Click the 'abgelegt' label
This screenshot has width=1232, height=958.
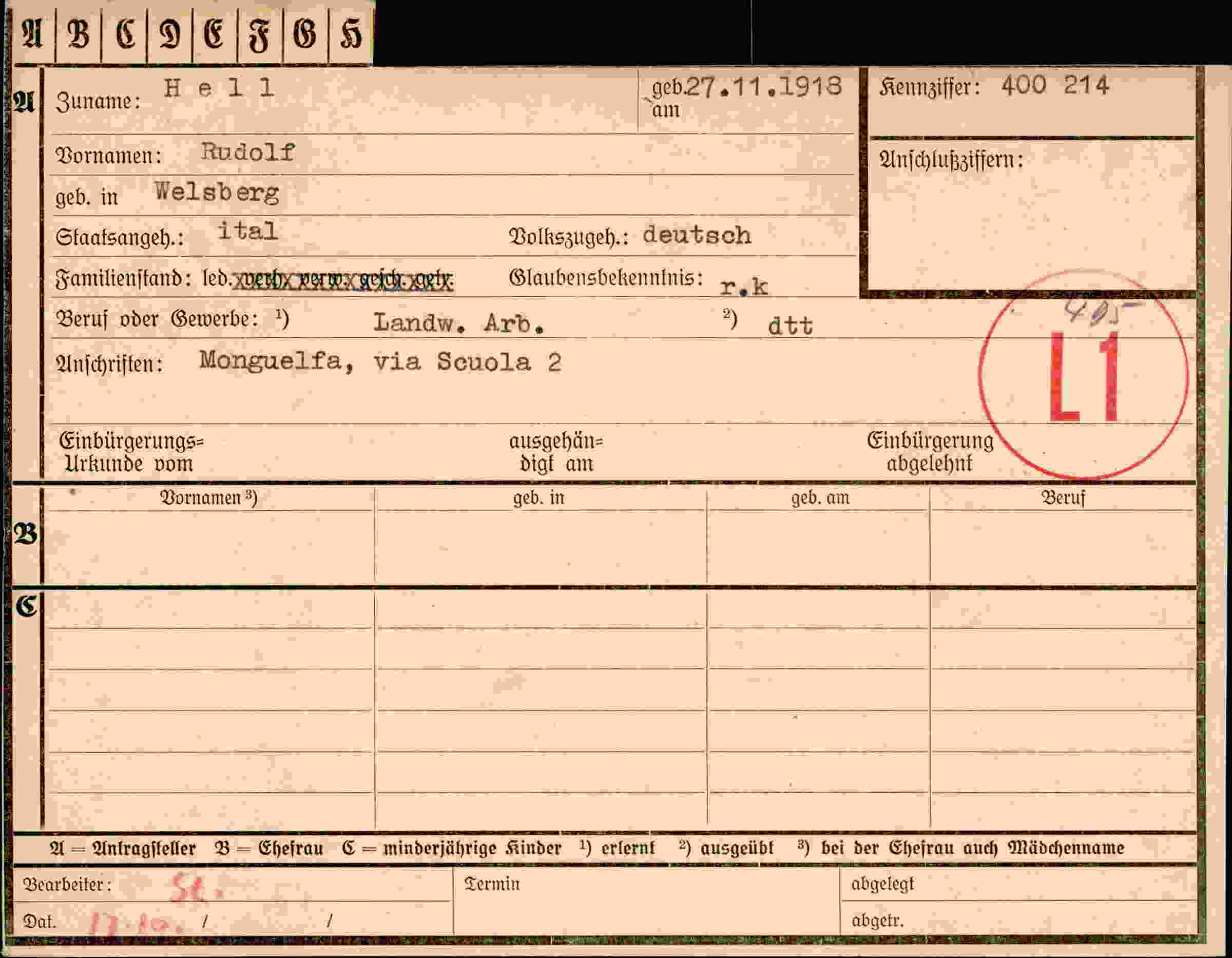click(882, 885)
